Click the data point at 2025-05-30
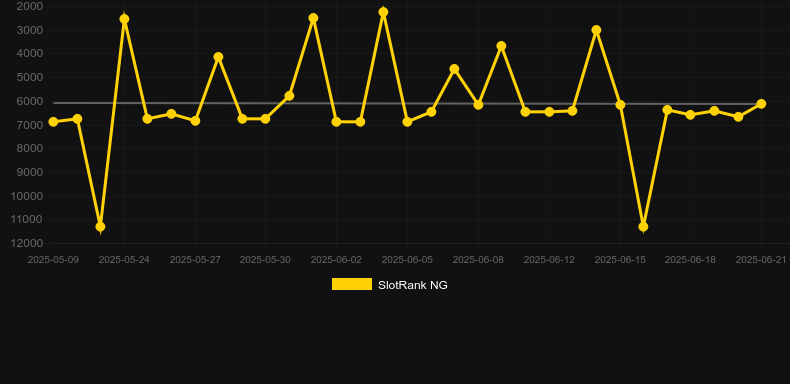This screenshot has width=790, height=384. click(x=265, y=119)
